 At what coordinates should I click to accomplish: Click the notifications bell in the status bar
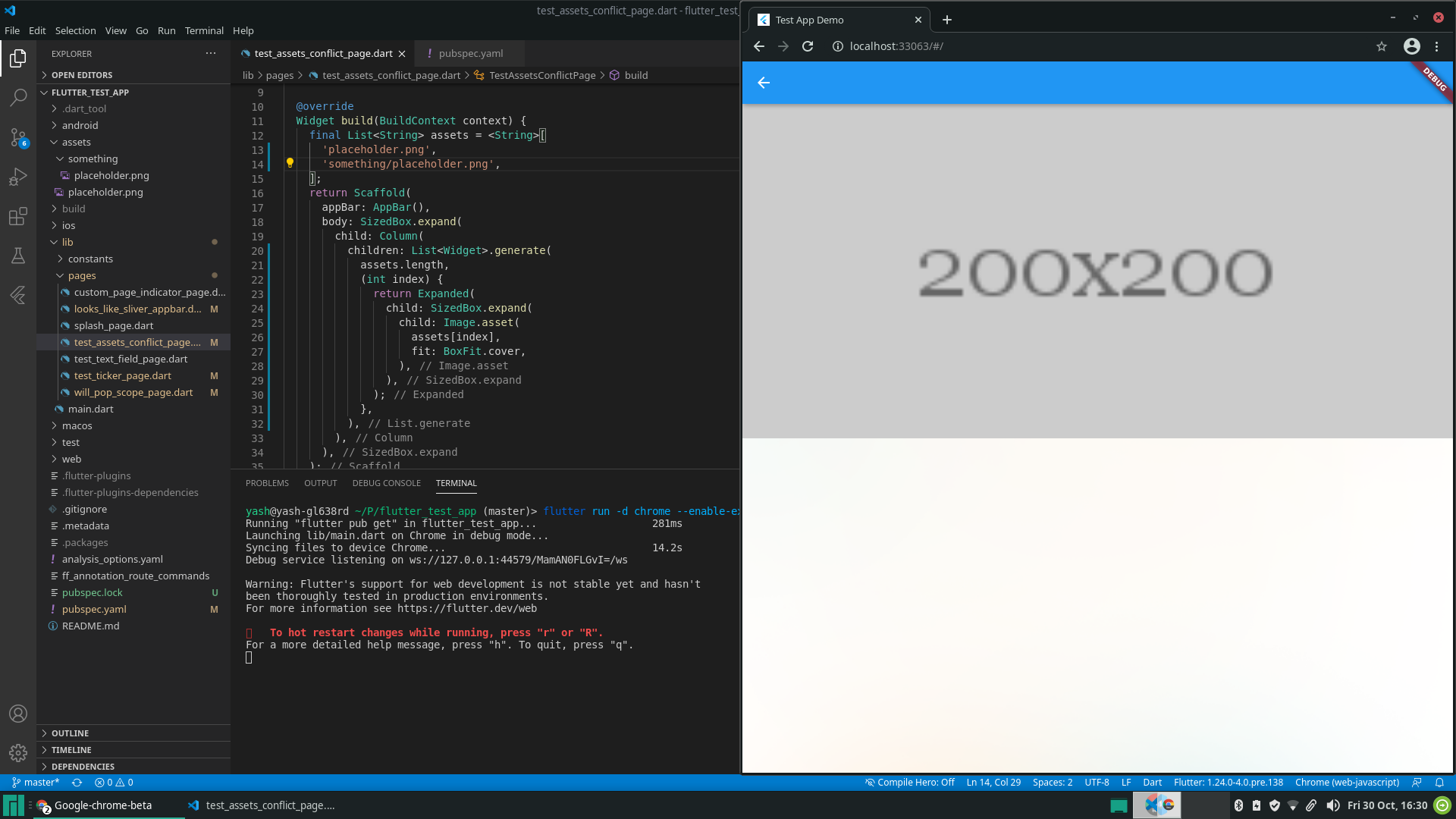click(1440, 783)
